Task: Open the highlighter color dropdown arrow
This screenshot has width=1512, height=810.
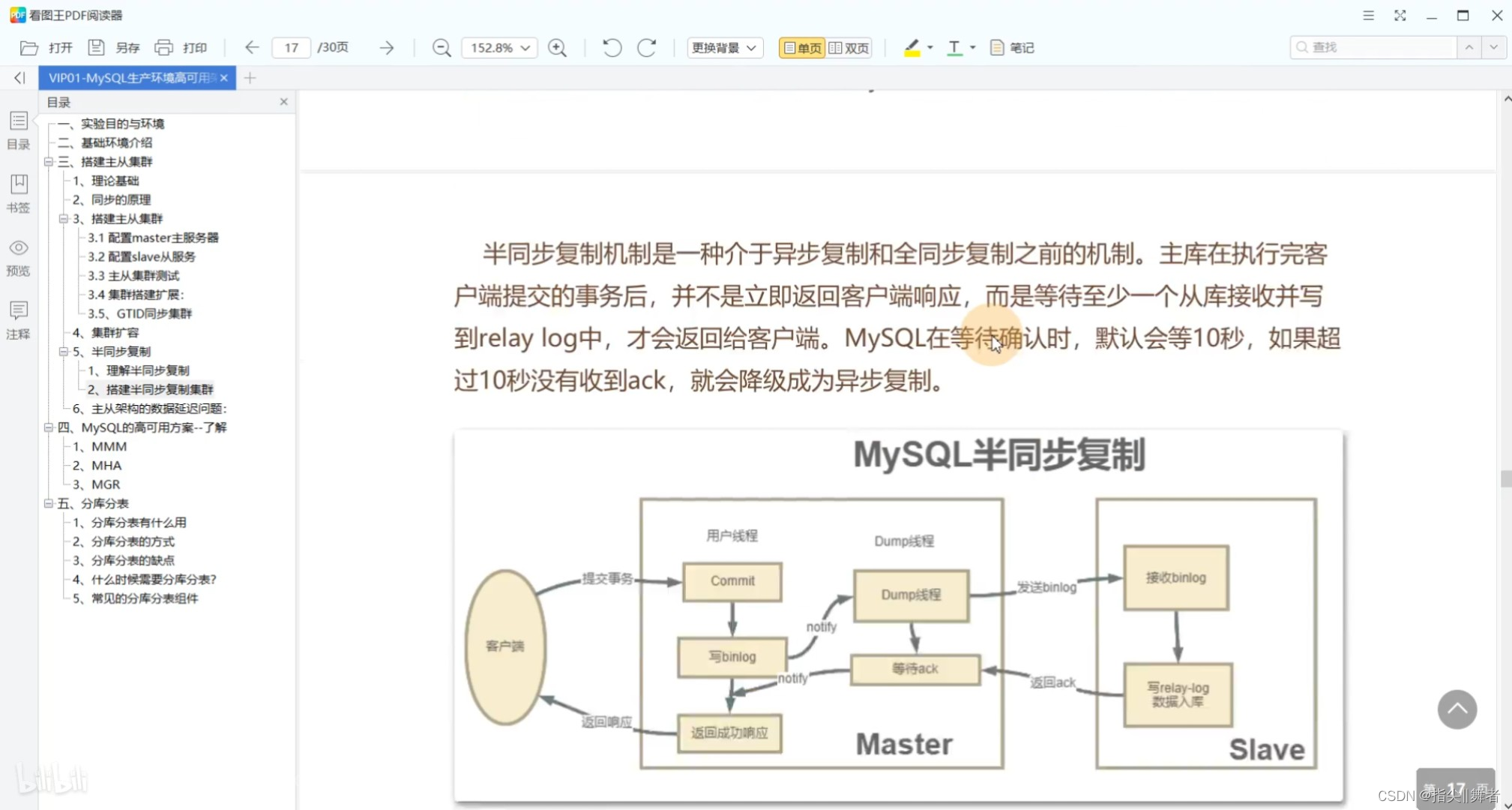Action: pyautogui.click(x=930, y=48)
